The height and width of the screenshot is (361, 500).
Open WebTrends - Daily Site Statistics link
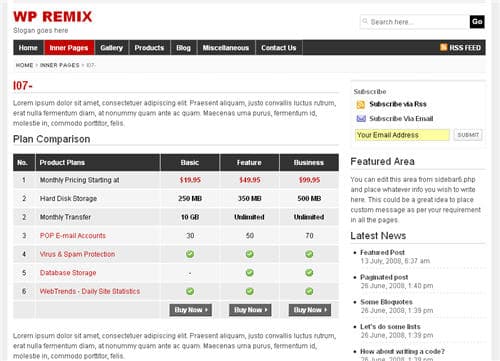pos(90,291)
